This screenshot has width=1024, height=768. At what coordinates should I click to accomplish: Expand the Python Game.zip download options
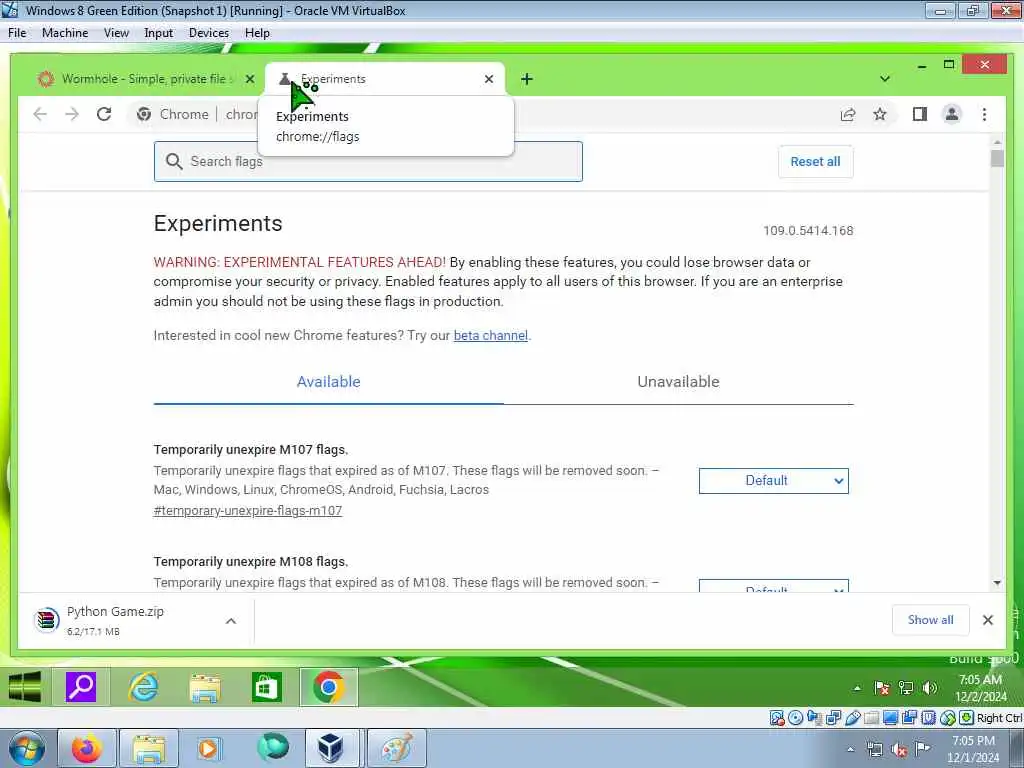coord(231,621)
